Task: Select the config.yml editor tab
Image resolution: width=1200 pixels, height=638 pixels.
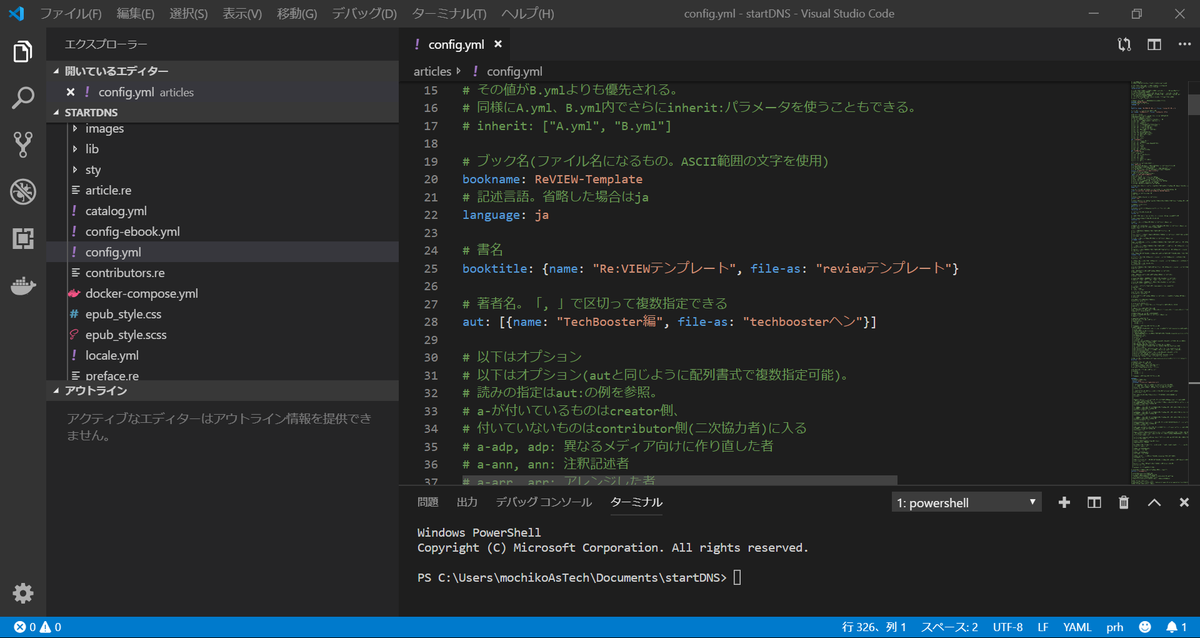Action: pyautogui.click(x=456, y=44)
